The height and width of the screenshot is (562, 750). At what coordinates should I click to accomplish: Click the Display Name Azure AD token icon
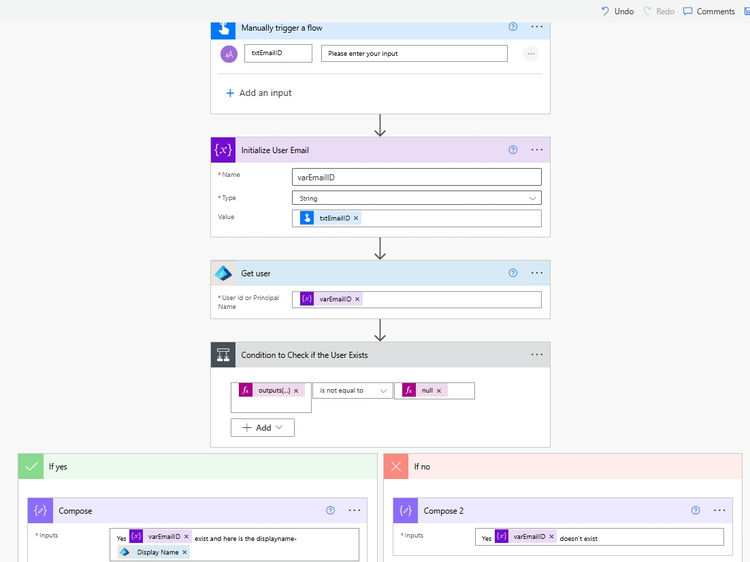pos(125,552)
